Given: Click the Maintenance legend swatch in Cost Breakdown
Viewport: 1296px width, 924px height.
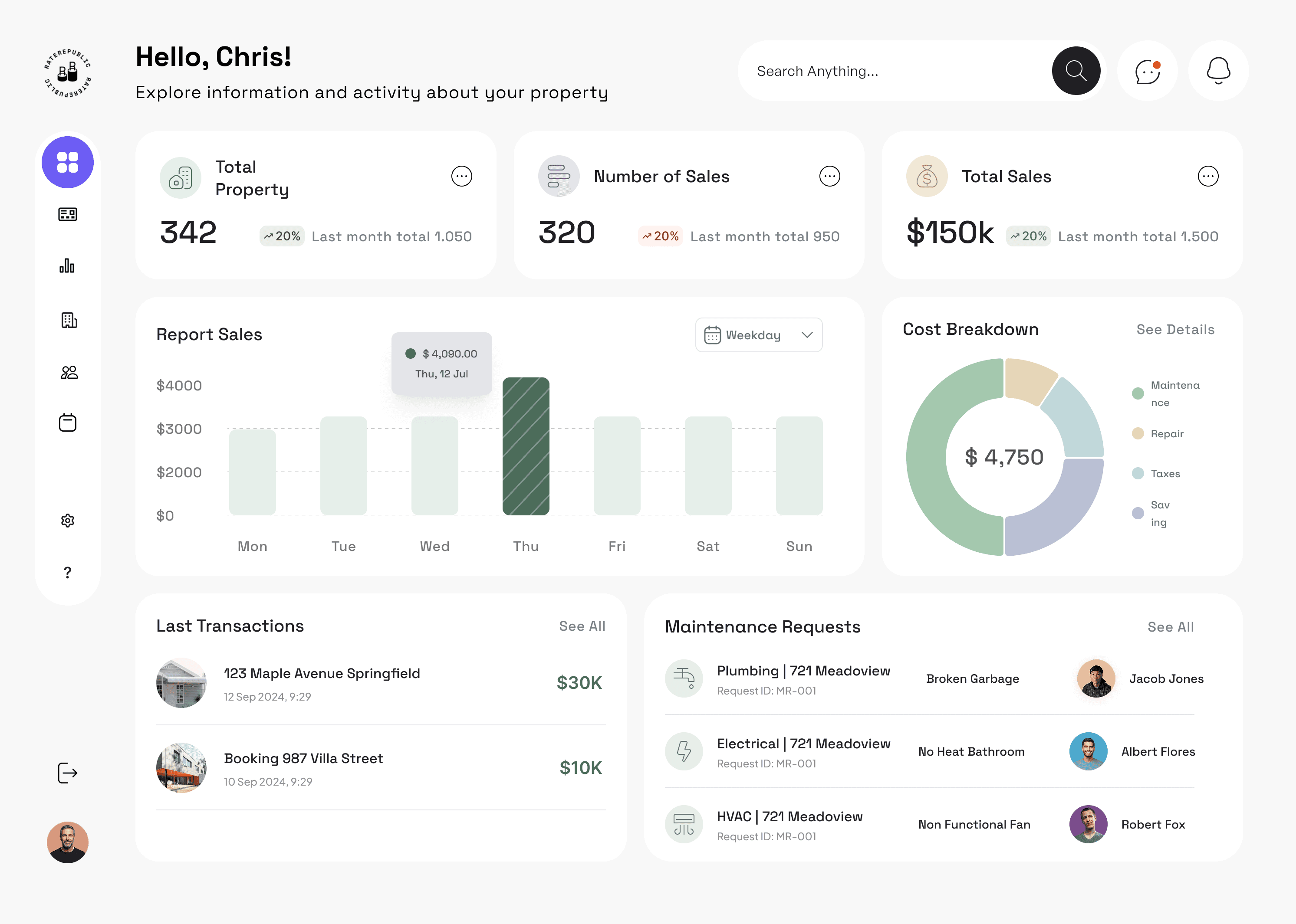Looking at the screenshot, I should (x=1137, y=393).
